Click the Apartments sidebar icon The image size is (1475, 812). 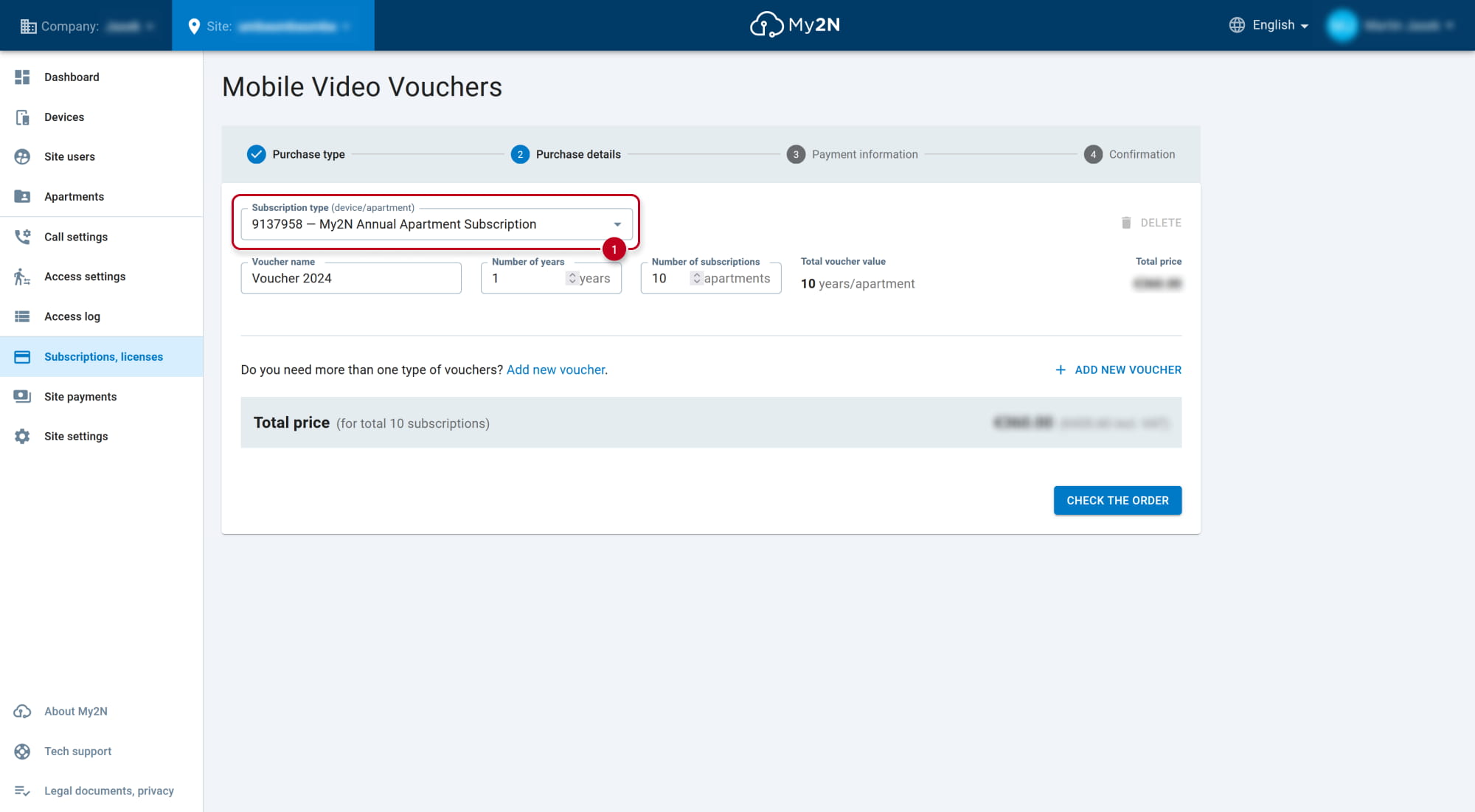pyautogui.click(x=22, y=196)
